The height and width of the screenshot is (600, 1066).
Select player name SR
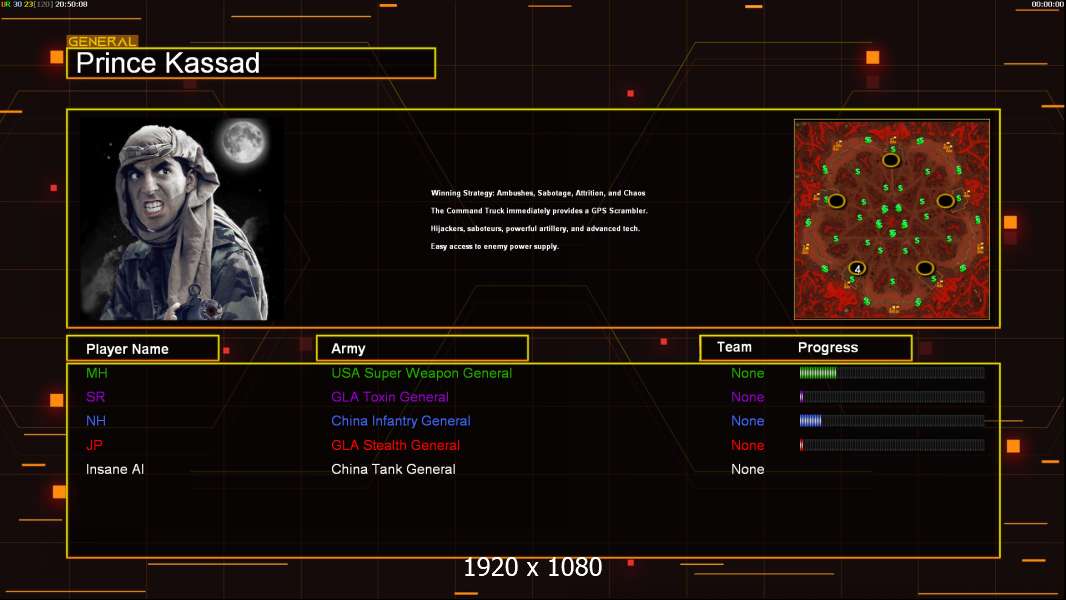(95, 397)
